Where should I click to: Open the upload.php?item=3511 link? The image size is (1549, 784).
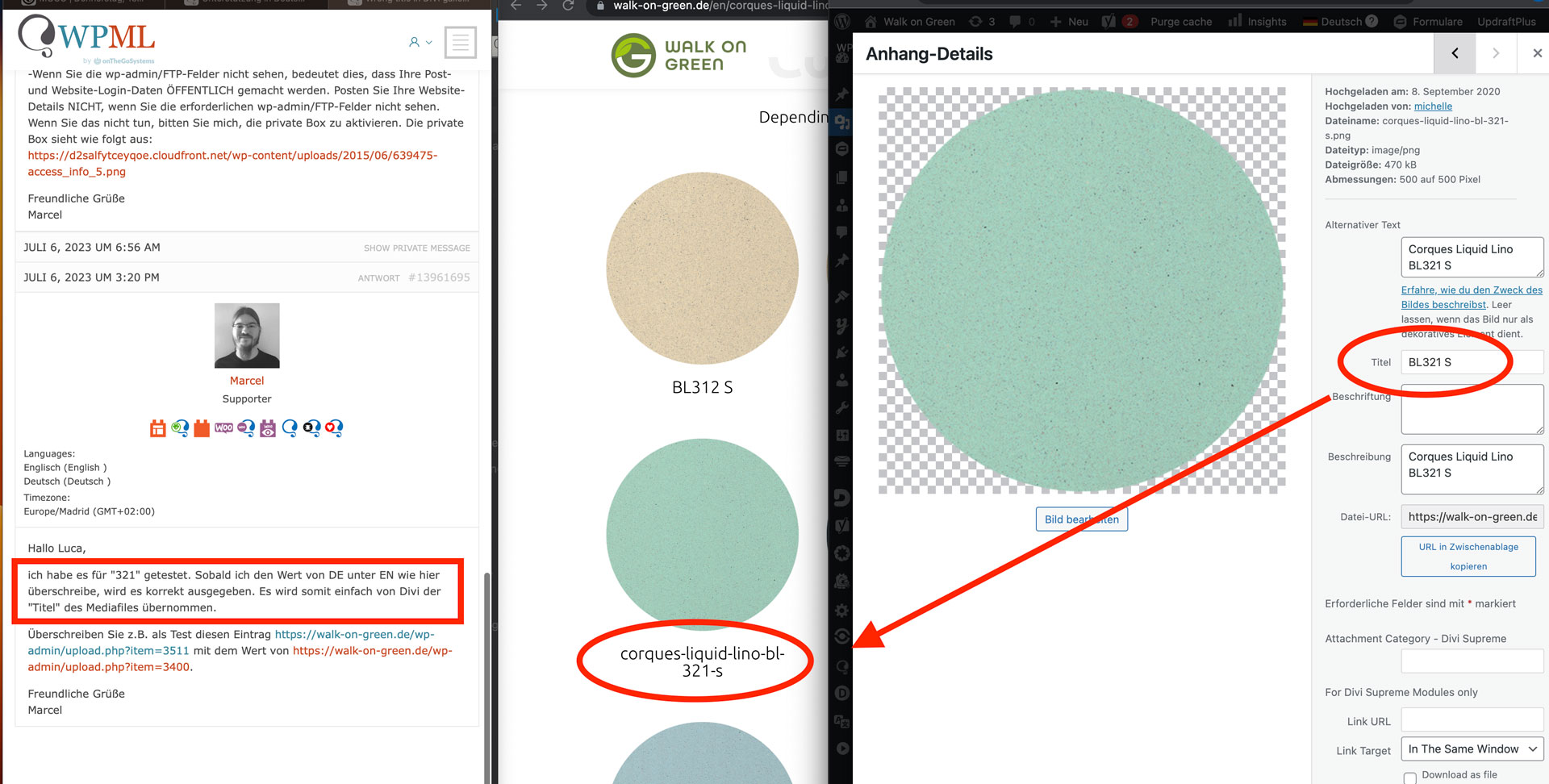click(232, 643)
